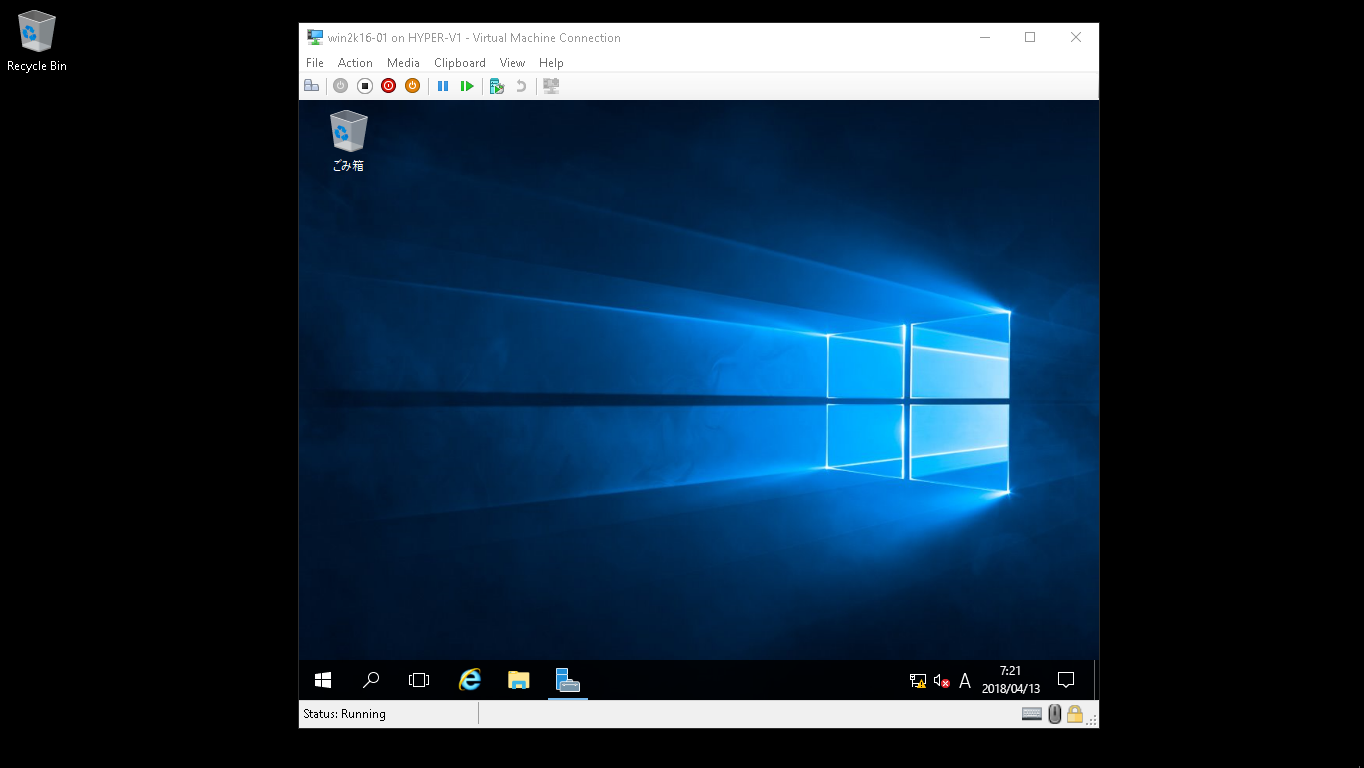Open the Action menu
The width and height of the screenshot is (1364, 768).
pyautogui.click(x=355, y=62)
